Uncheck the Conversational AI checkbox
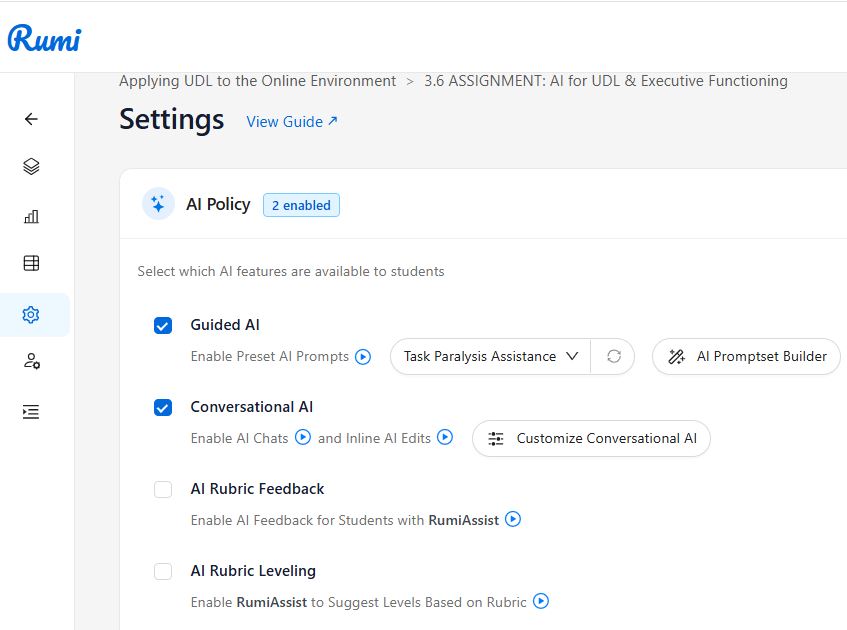This screenshot has width=847, height=630. (163, 407)
